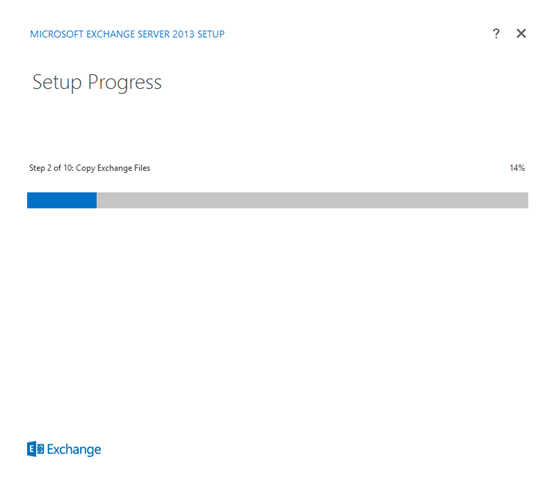Select the 14% completion indicator
The image size is (554, 484).
click(x=517, y=168)
